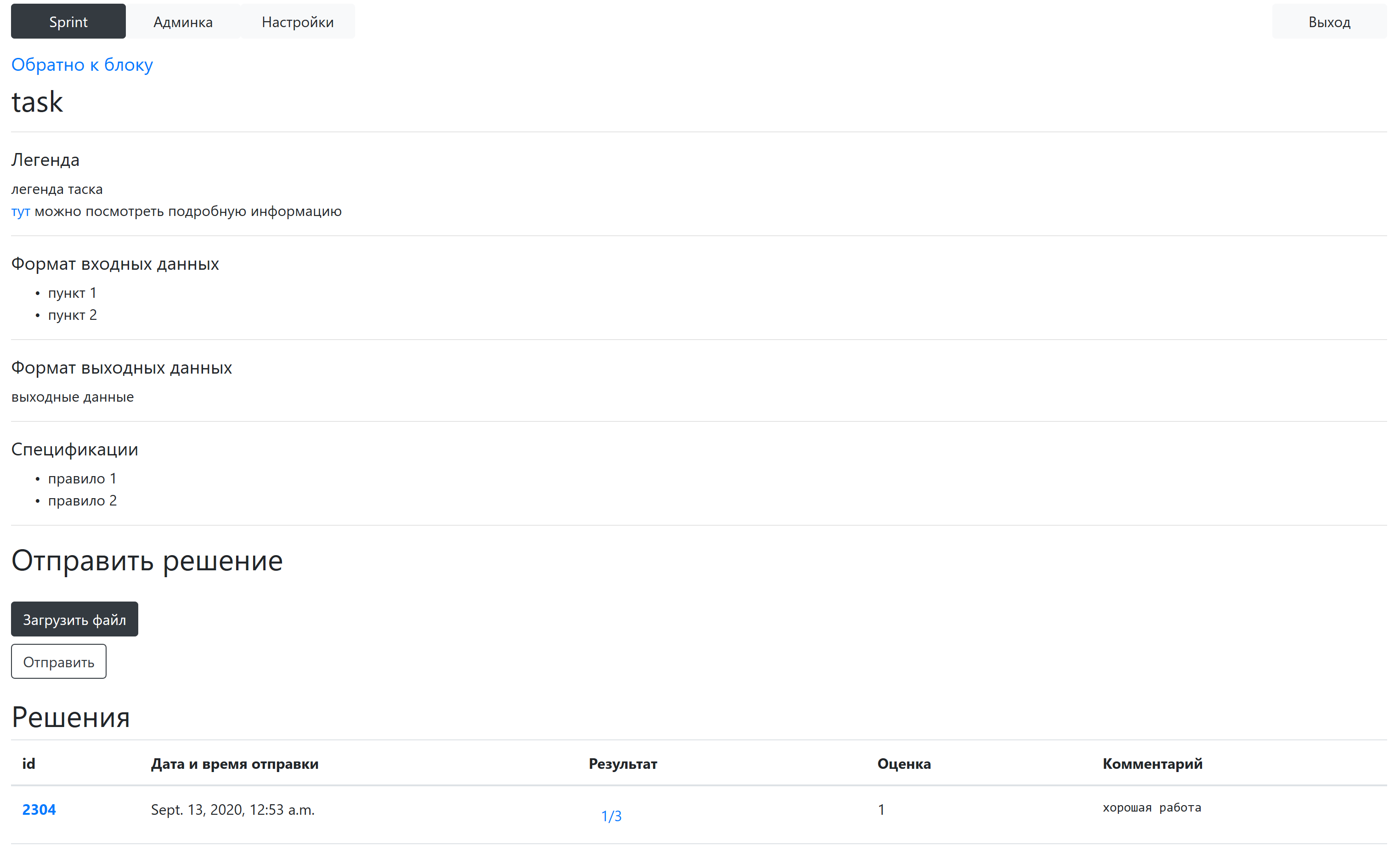Click the 'Формат выходных данных' heading

point(122,368)
